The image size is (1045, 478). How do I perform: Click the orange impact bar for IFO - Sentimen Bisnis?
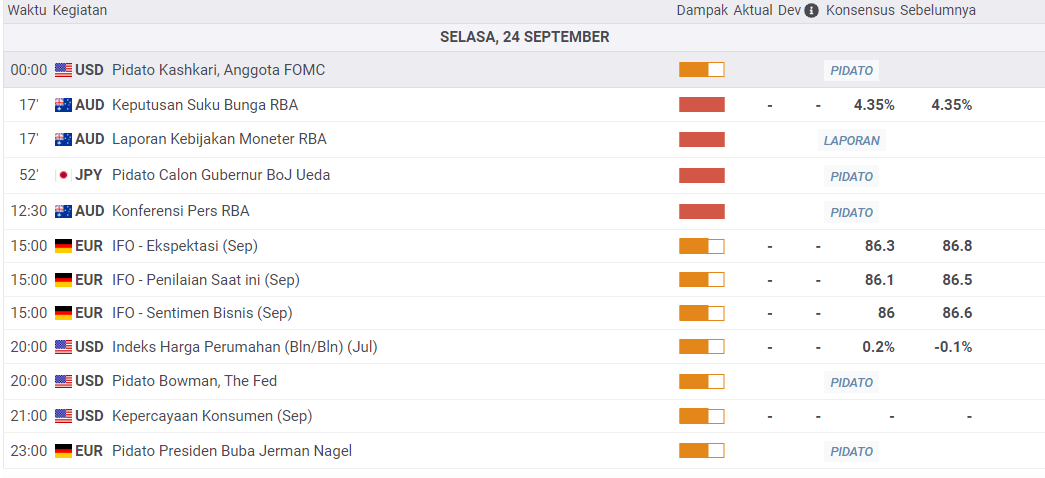coord(701,313)
